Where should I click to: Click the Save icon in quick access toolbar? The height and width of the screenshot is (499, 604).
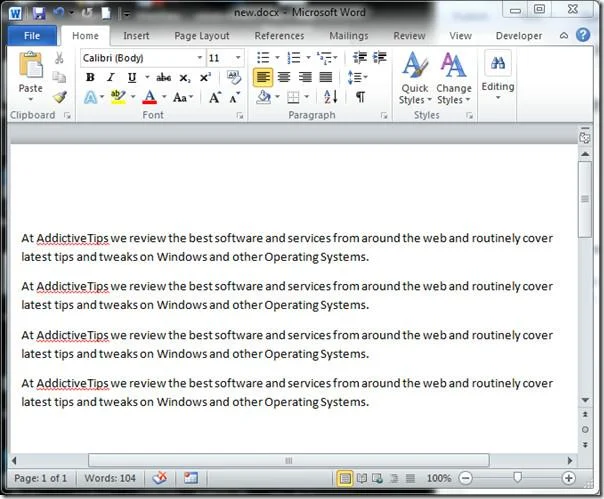[x=39, y=13]
